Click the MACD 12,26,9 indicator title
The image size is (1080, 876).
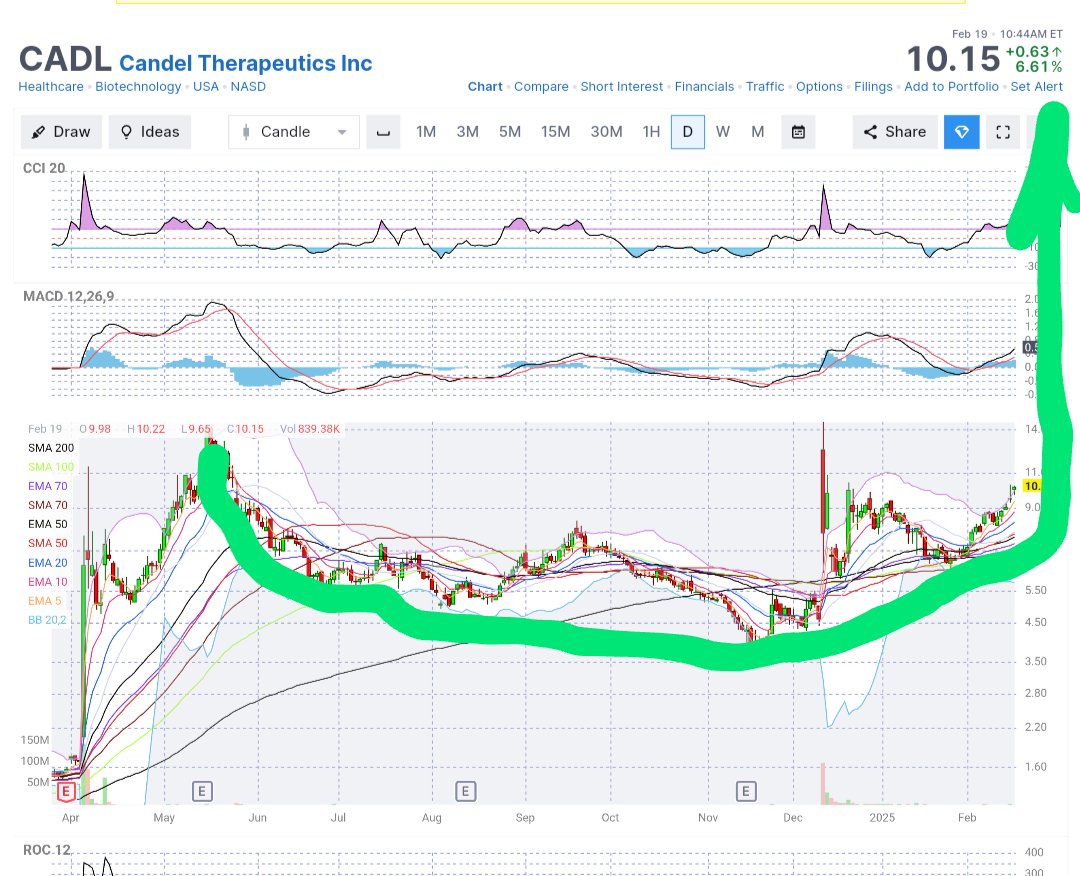pyautogui.click(x=68, y=296)
